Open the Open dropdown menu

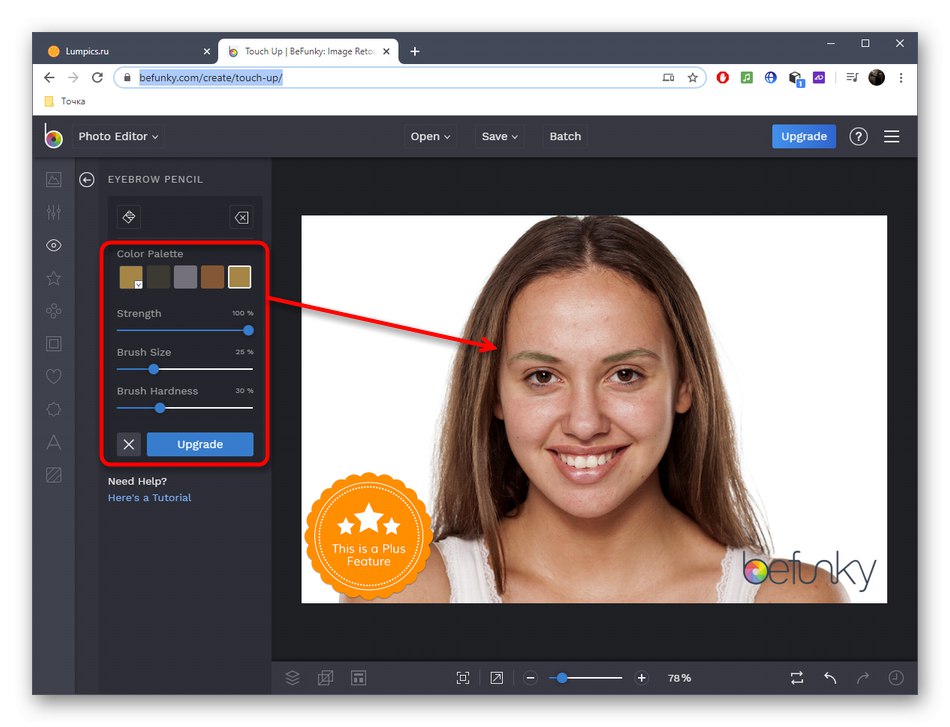(430, 136)
